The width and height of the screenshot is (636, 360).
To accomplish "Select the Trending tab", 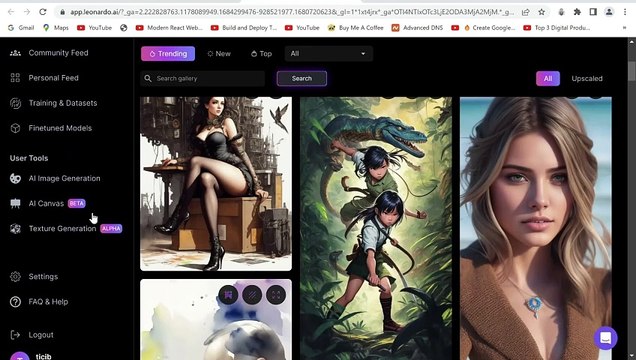I will 168,54.
